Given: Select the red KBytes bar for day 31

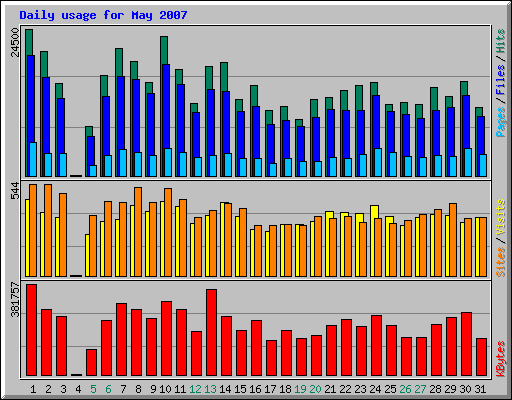Looking at the screenshot, I should (481, 357).
